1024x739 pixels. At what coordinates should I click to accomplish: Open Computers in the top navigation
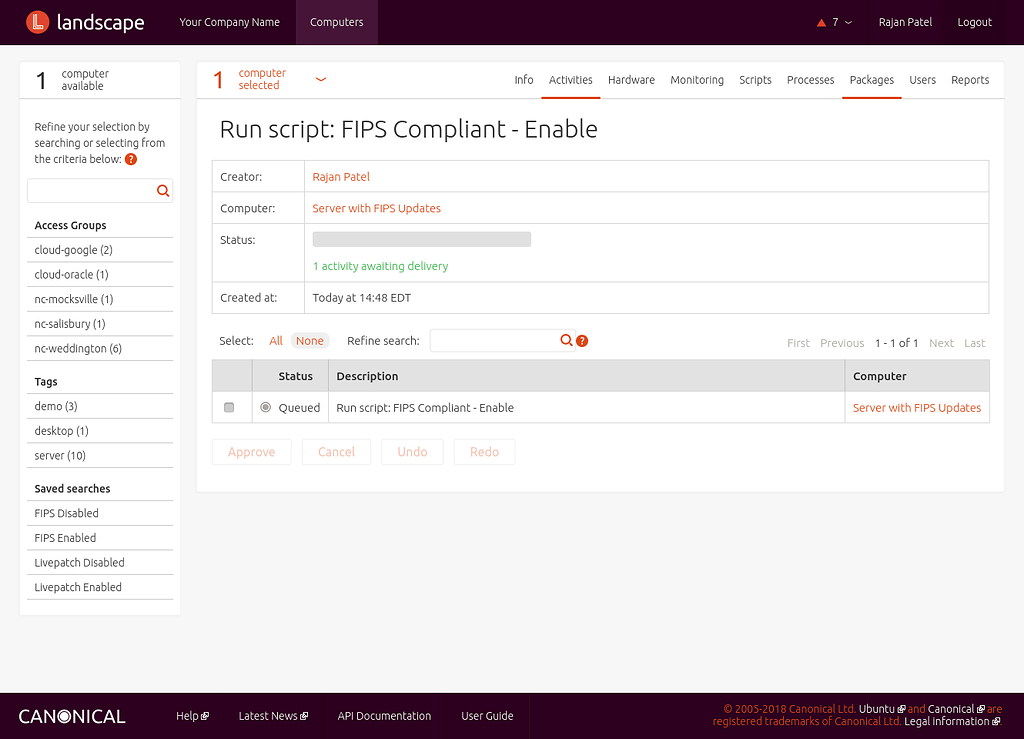pyautogui.click(x=336, y=21)
